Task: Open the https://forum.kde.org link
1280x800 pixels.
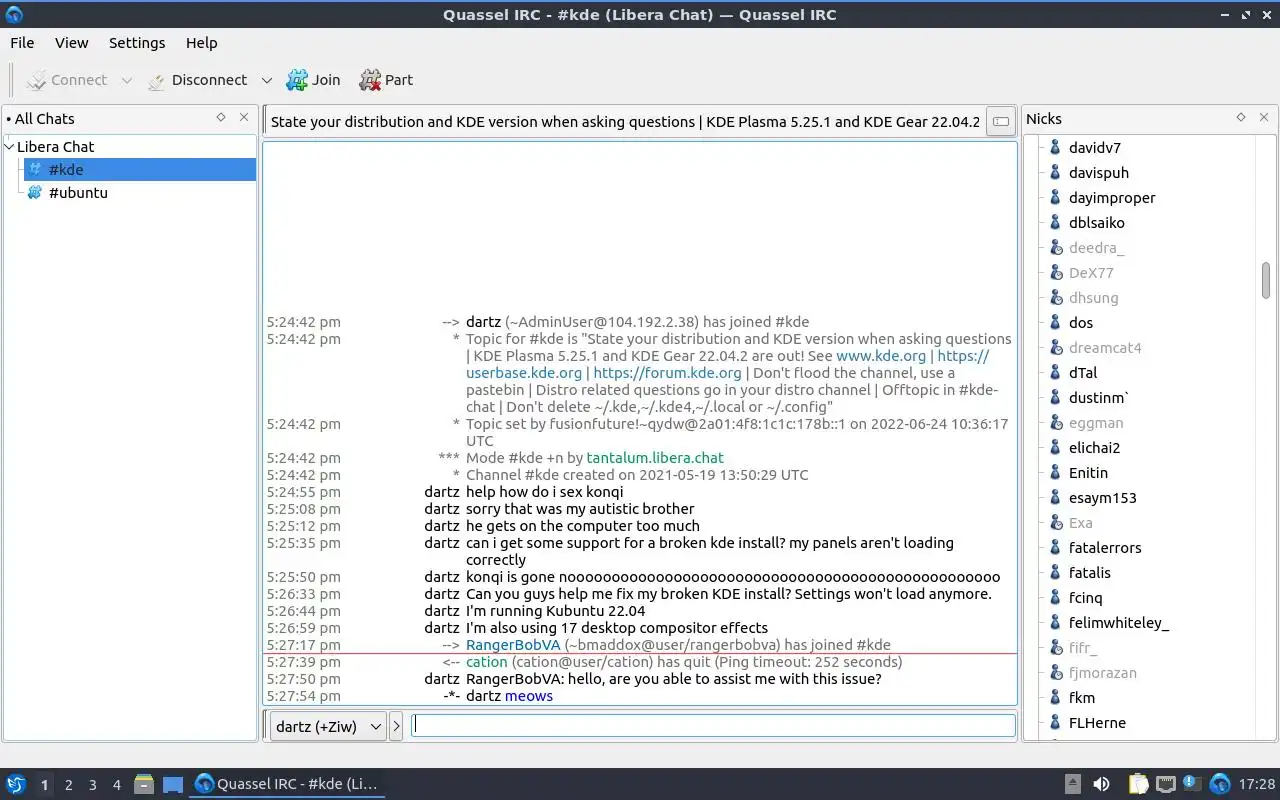Action: pos(667,373)
